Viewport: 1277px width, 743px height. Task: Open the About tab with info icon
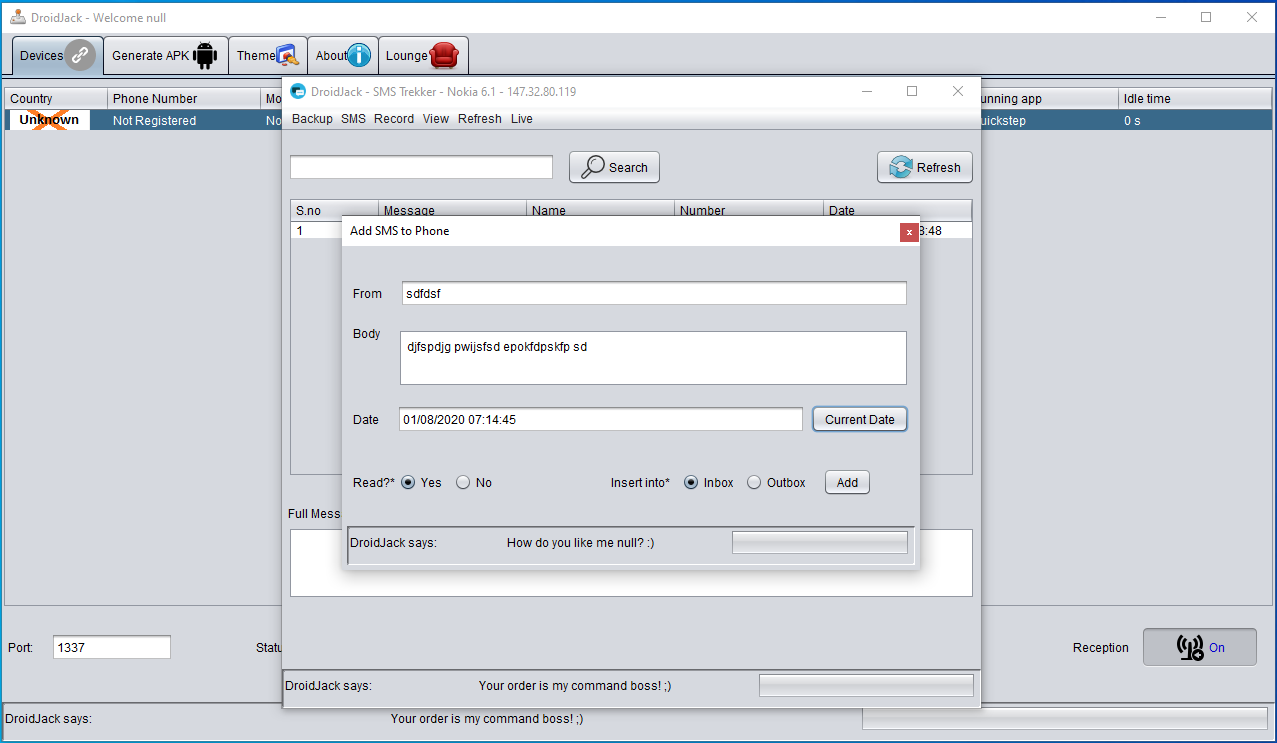pyautogui.click(x=343, y=56)
